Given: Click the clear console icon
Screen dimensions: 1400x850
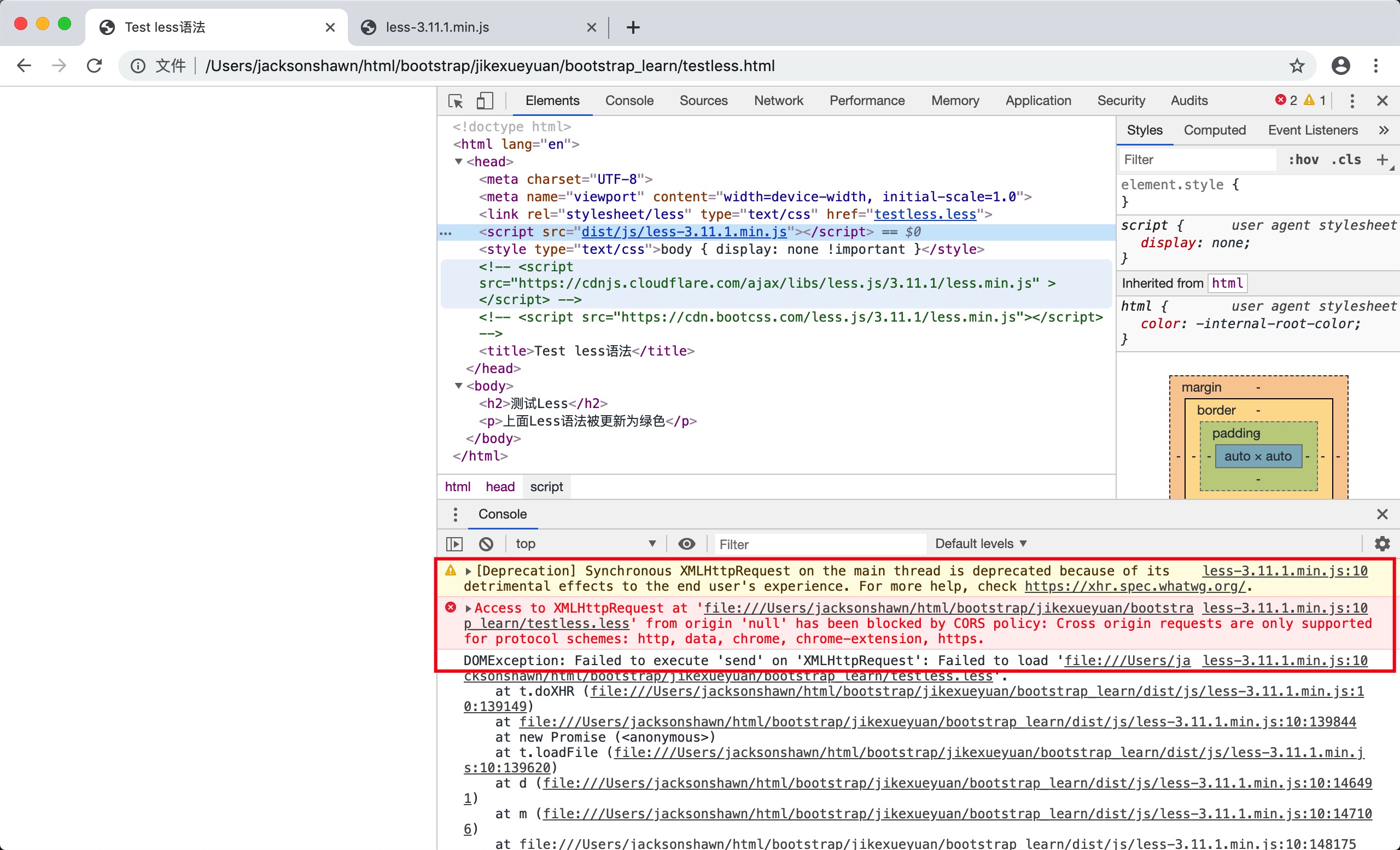Looking at the screenshot, I should coord(486,544).
